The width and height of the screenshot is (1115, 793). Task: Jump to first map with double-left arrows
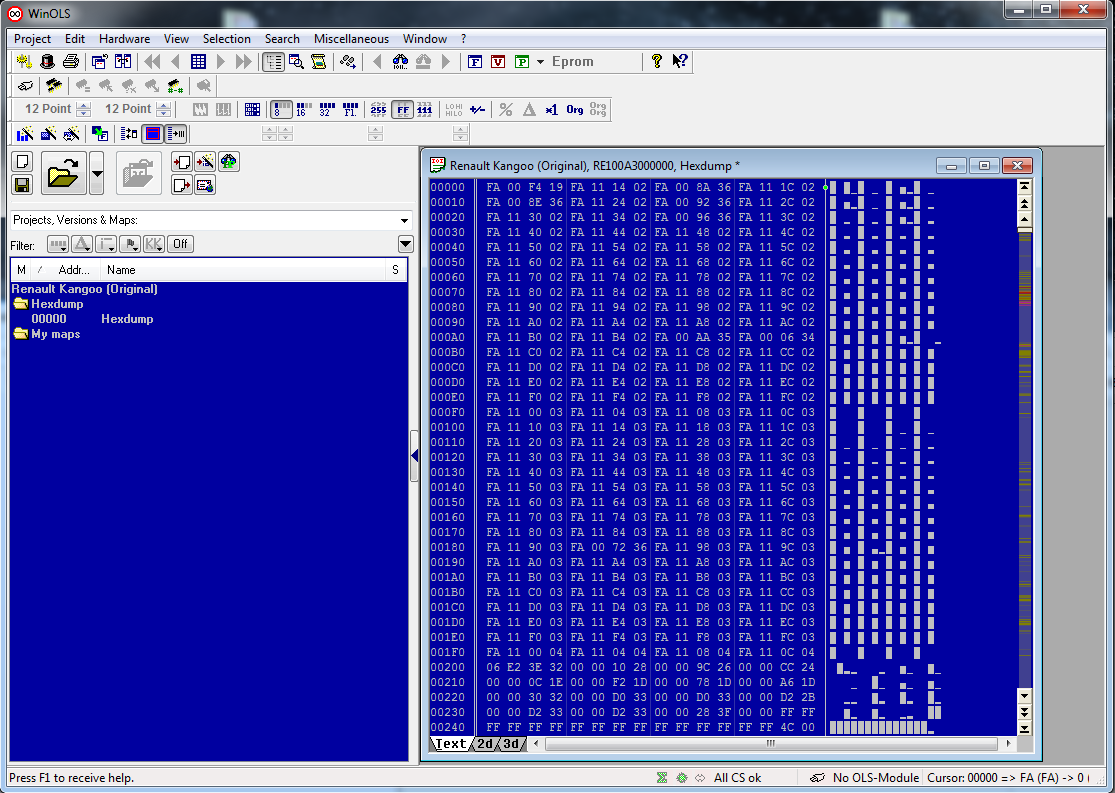tap(151, 62)
